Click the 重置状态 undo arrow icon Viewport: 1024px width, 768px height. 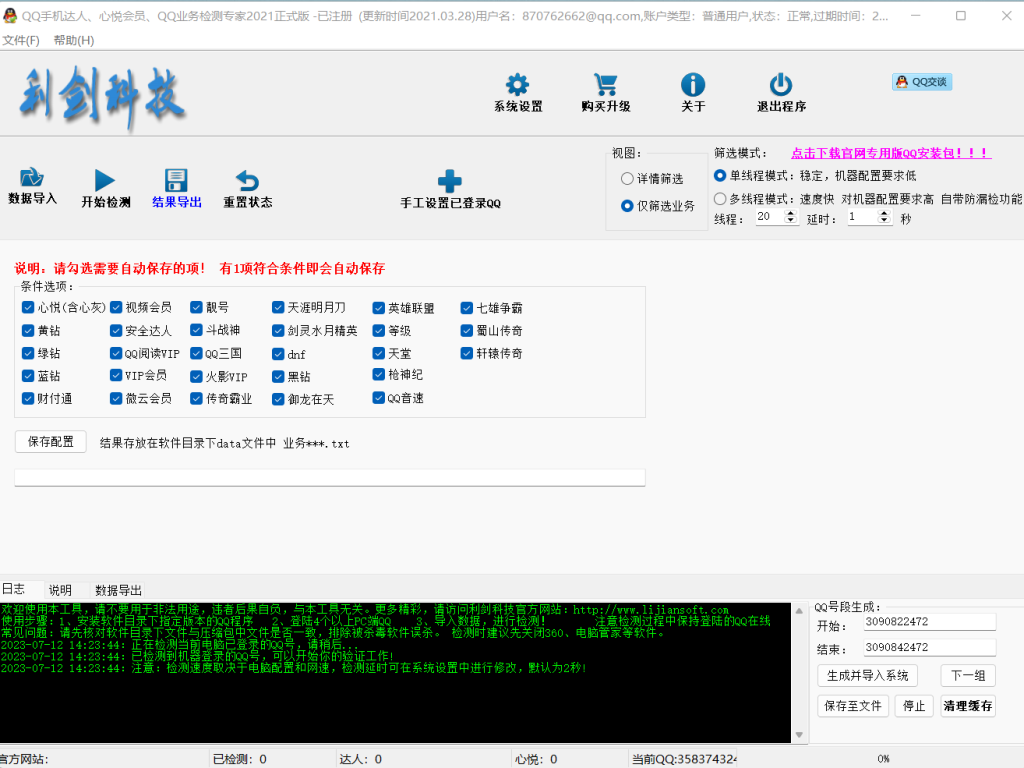pyautogui.click(x=247, y=181)
